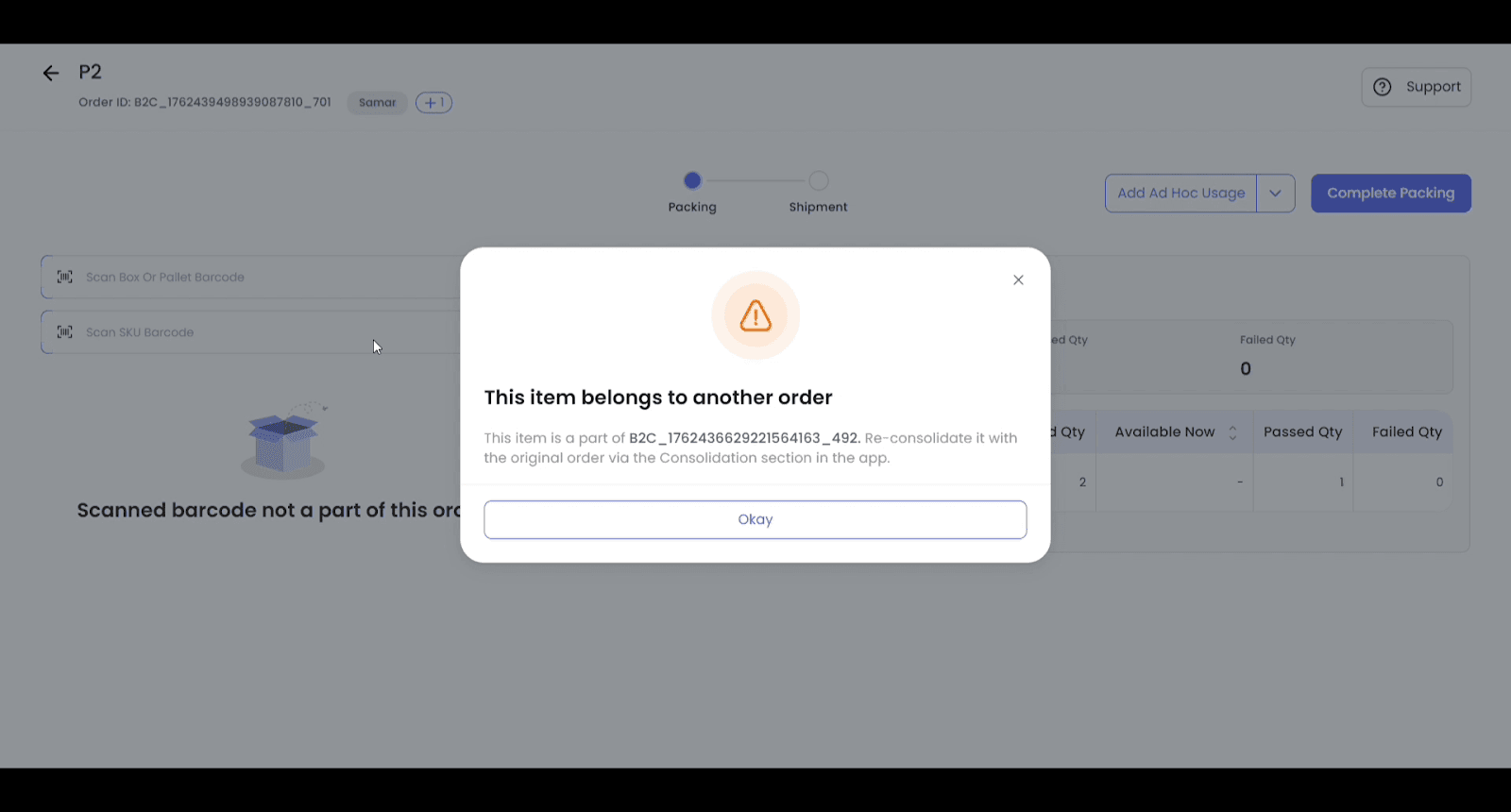Image resolution: width=1511 pixels, height=812 pixels.
Task: Click Add Ad Hoc Usage button
Action: click(x=1180, y=194)
